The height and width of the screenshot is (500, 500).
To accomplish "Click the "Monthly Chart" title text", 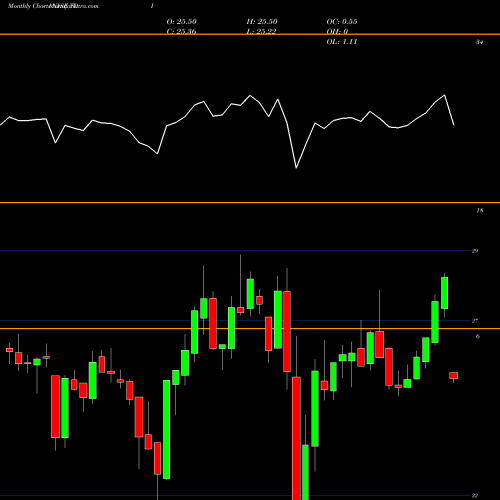I will [x=28, y=6].
